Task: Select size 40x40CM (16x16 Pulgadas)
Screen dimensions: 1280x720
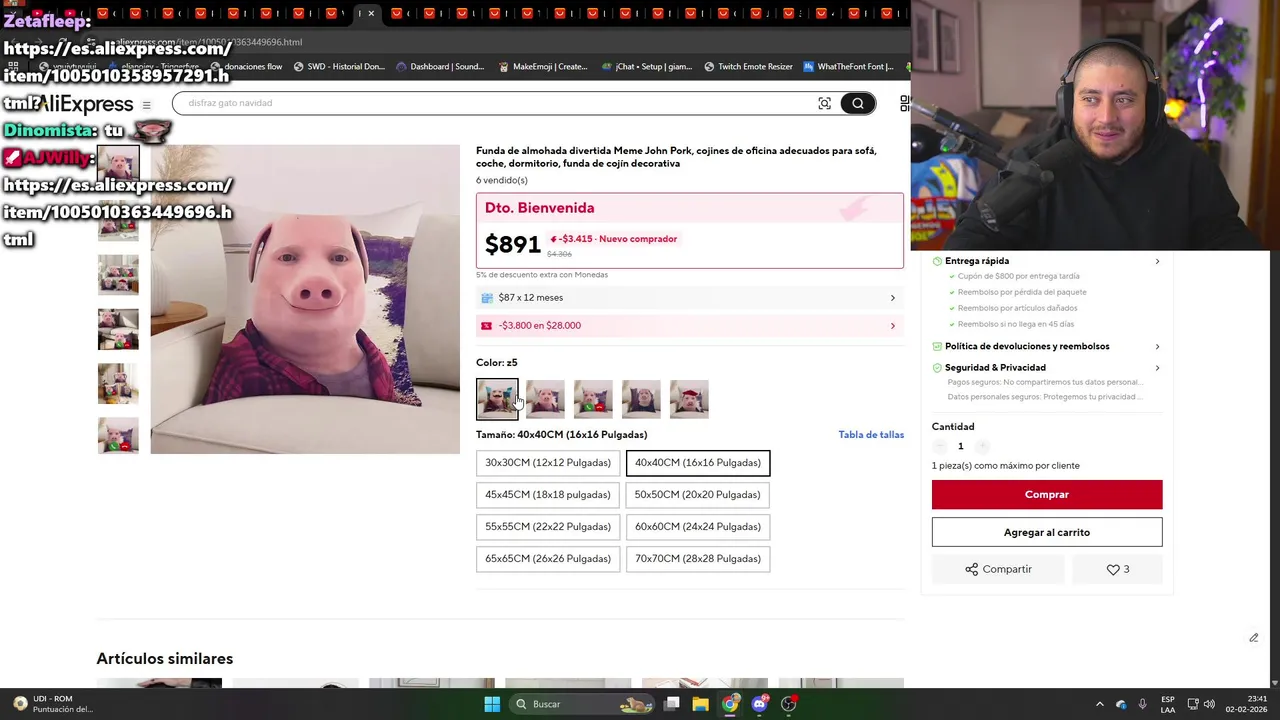Action: [698, 463]
